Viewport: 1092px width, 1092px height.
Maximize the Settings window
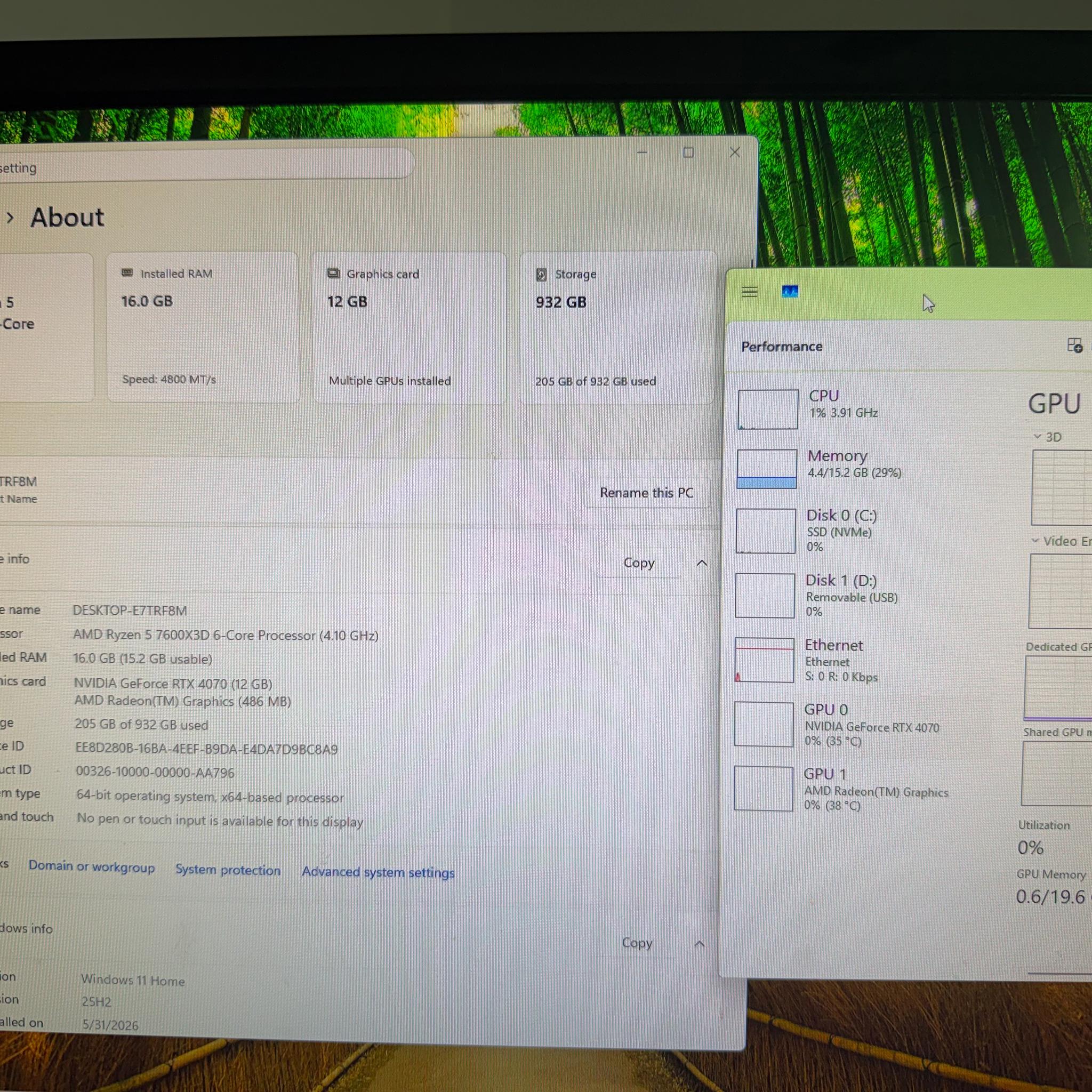[688, 152]
